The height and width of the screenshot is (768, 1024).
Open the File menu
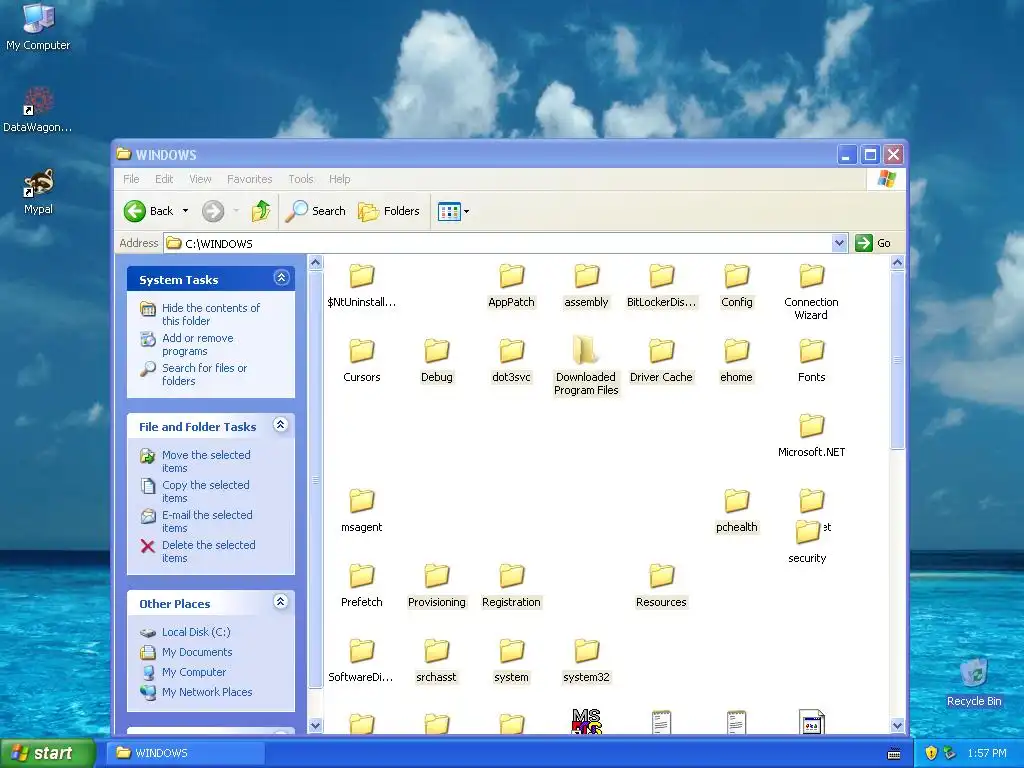click(x=131, y=179)
